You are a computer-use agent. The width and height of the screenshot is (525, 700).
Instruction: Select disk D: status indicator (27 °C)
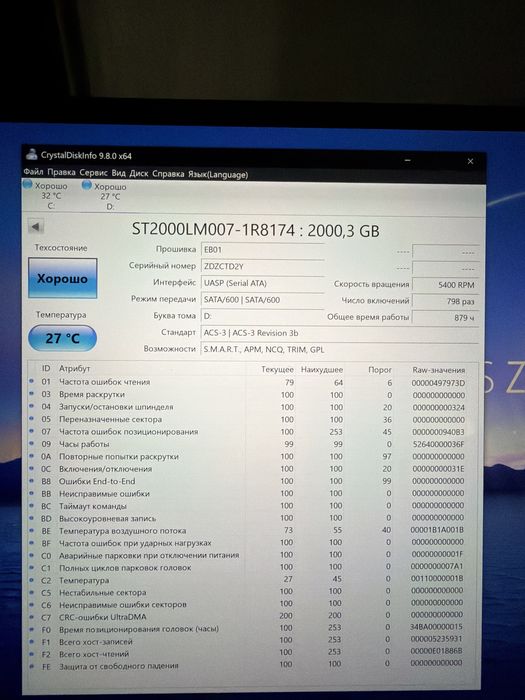105,196
